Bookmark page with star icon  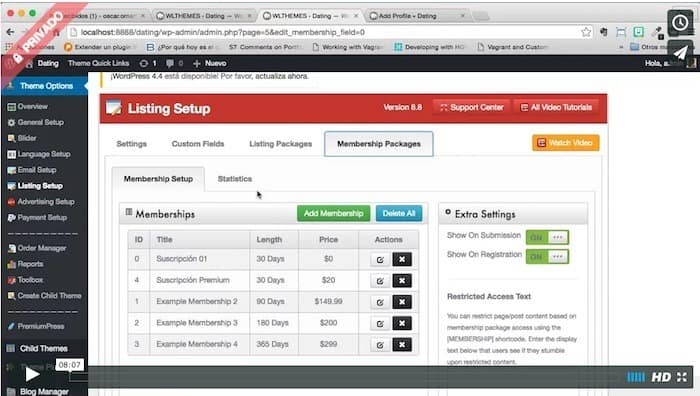click(x=586, y=32)
